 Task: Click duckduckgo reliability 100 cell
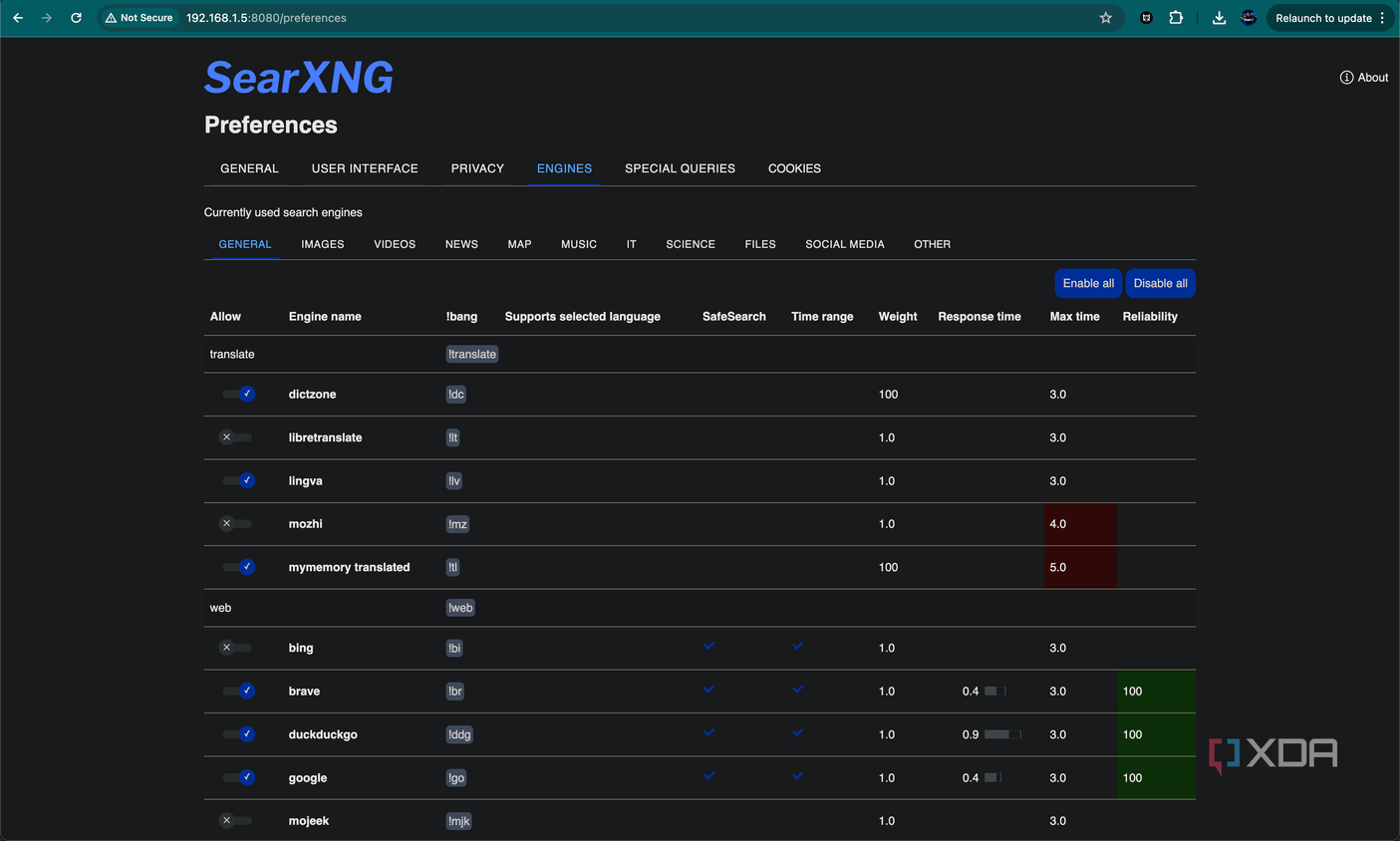pos(1156,734)
